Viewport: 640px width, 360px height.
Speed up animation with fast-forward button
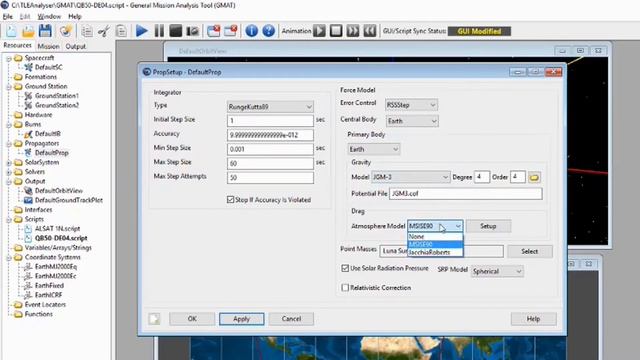pos(353,31)
